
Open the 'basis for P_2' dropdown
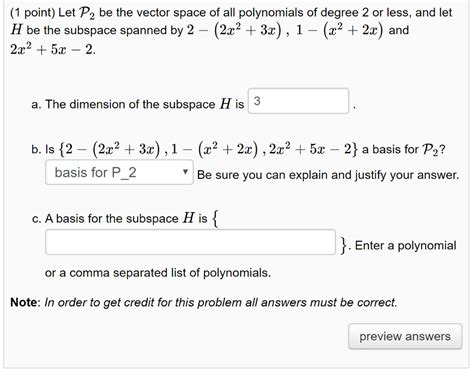[x=119, y=172]
